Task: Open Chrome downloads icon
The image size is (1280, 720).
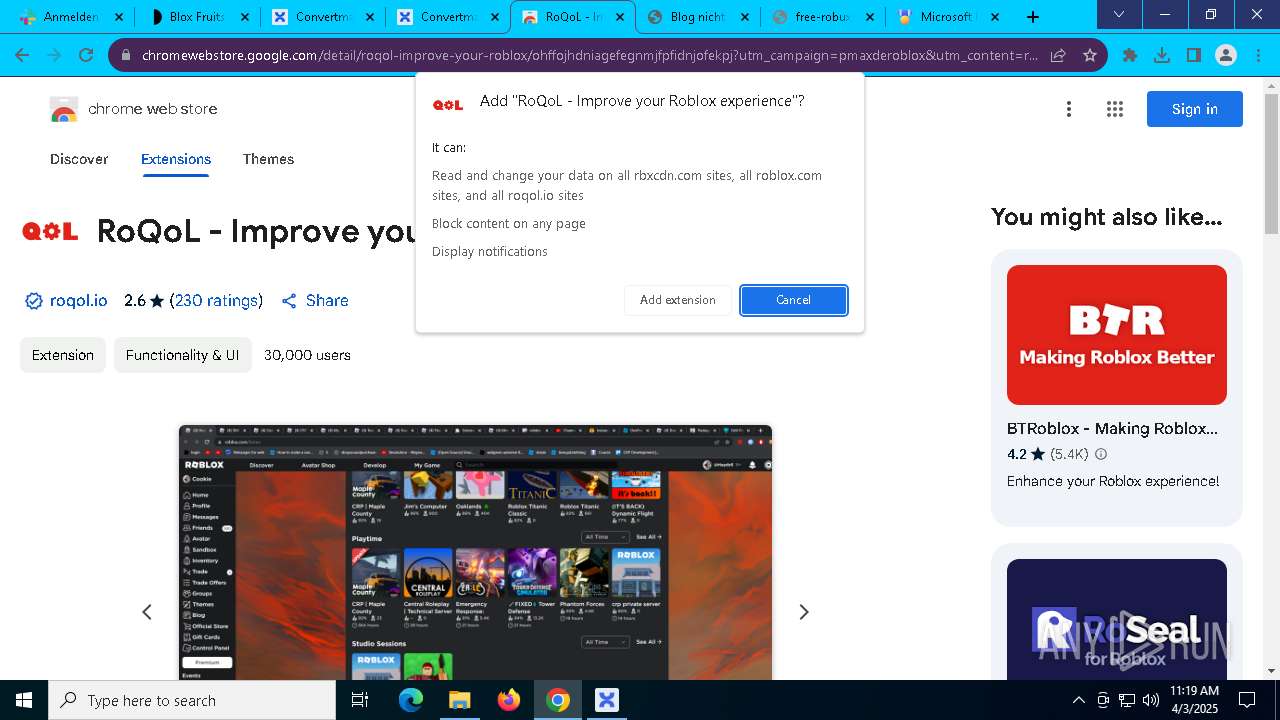Action: pyautogui.click(x=1162, y=56)
